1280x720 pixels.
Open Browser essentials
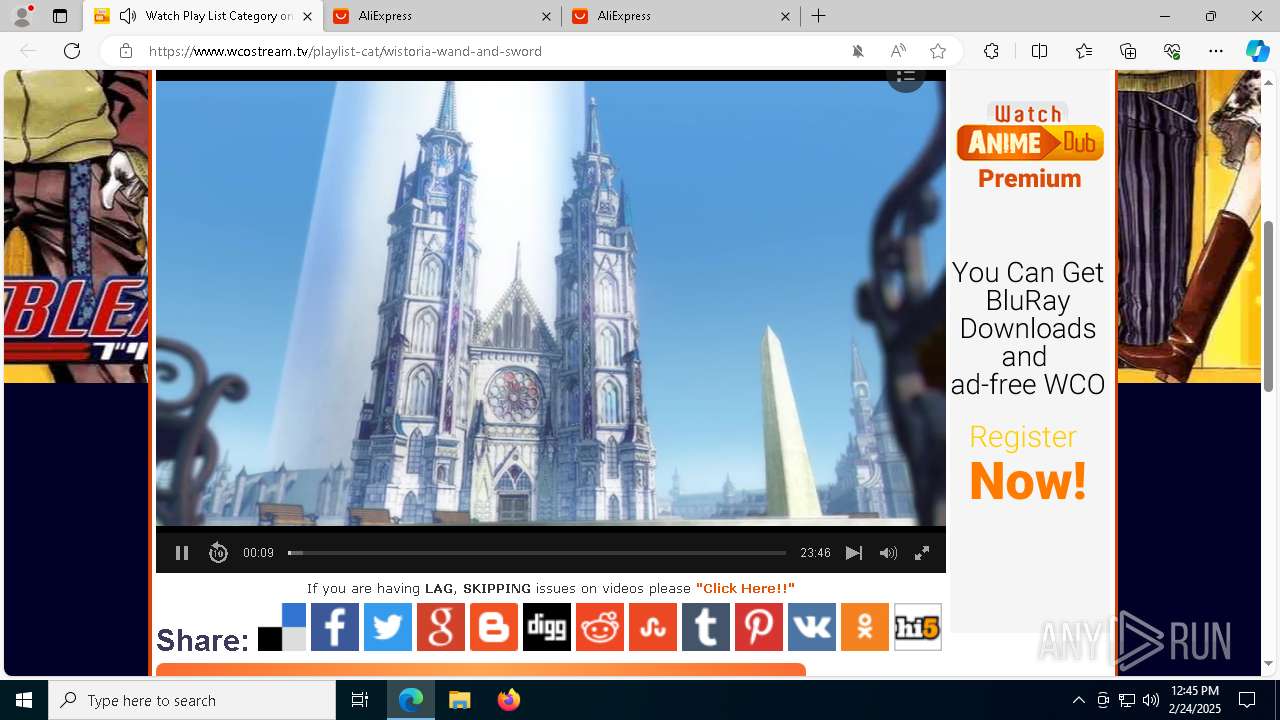(x=1172, y=51)
